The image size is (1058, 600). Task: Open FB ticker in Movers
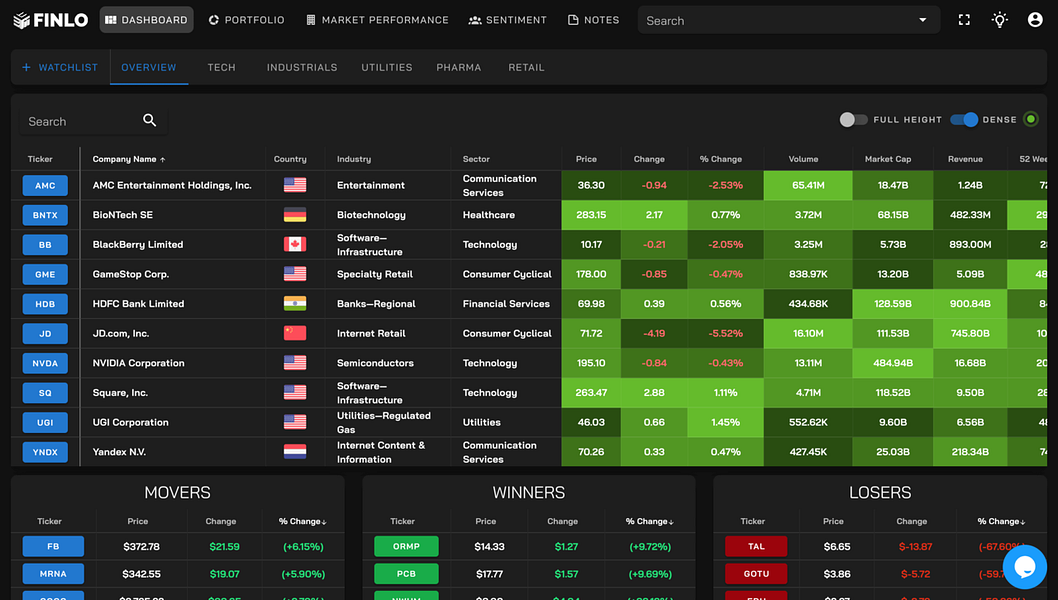click(53, 547)
